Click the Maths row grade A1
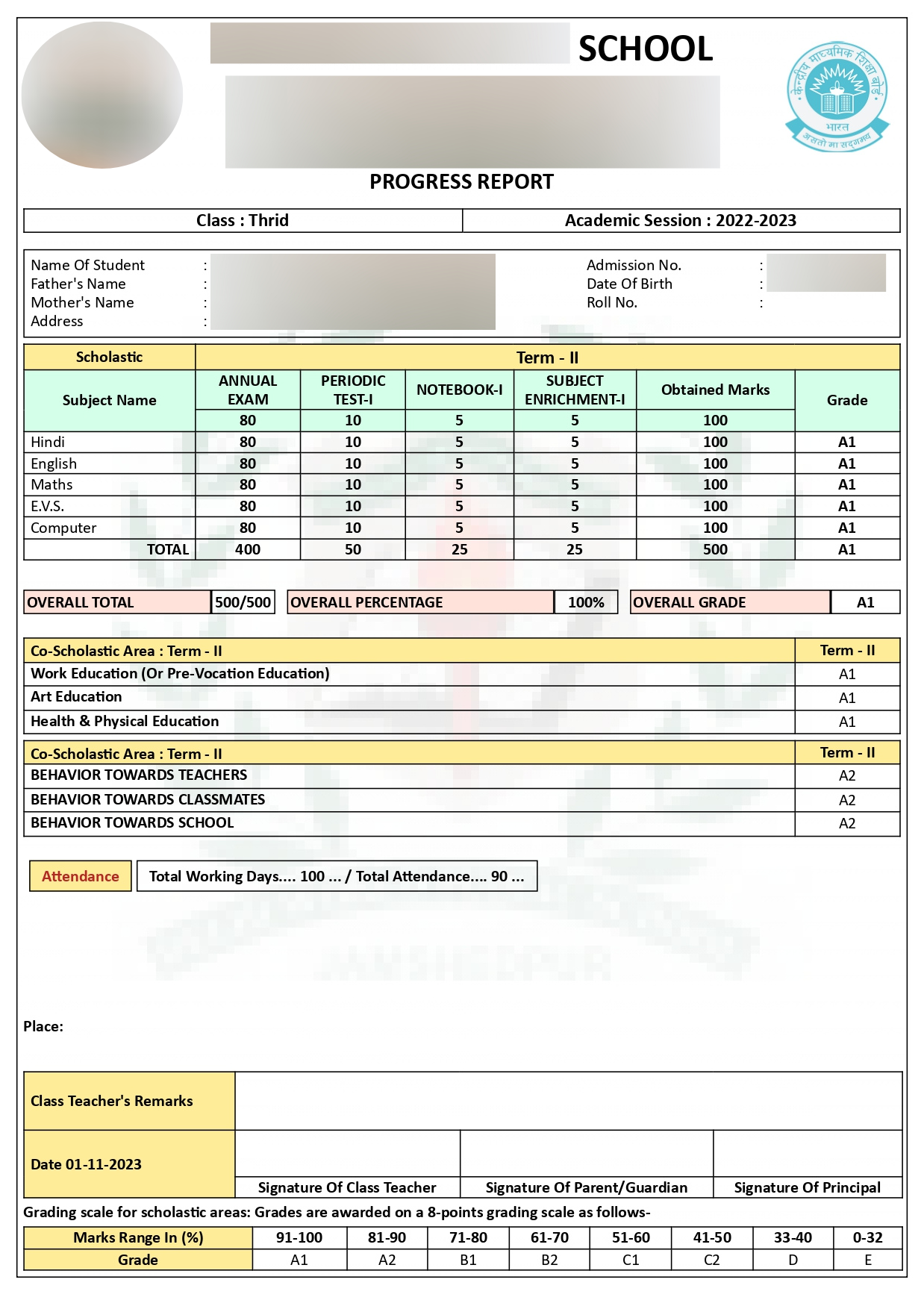Image resolution: width=924 pixels, height=1309 pixels. (846, 484)
